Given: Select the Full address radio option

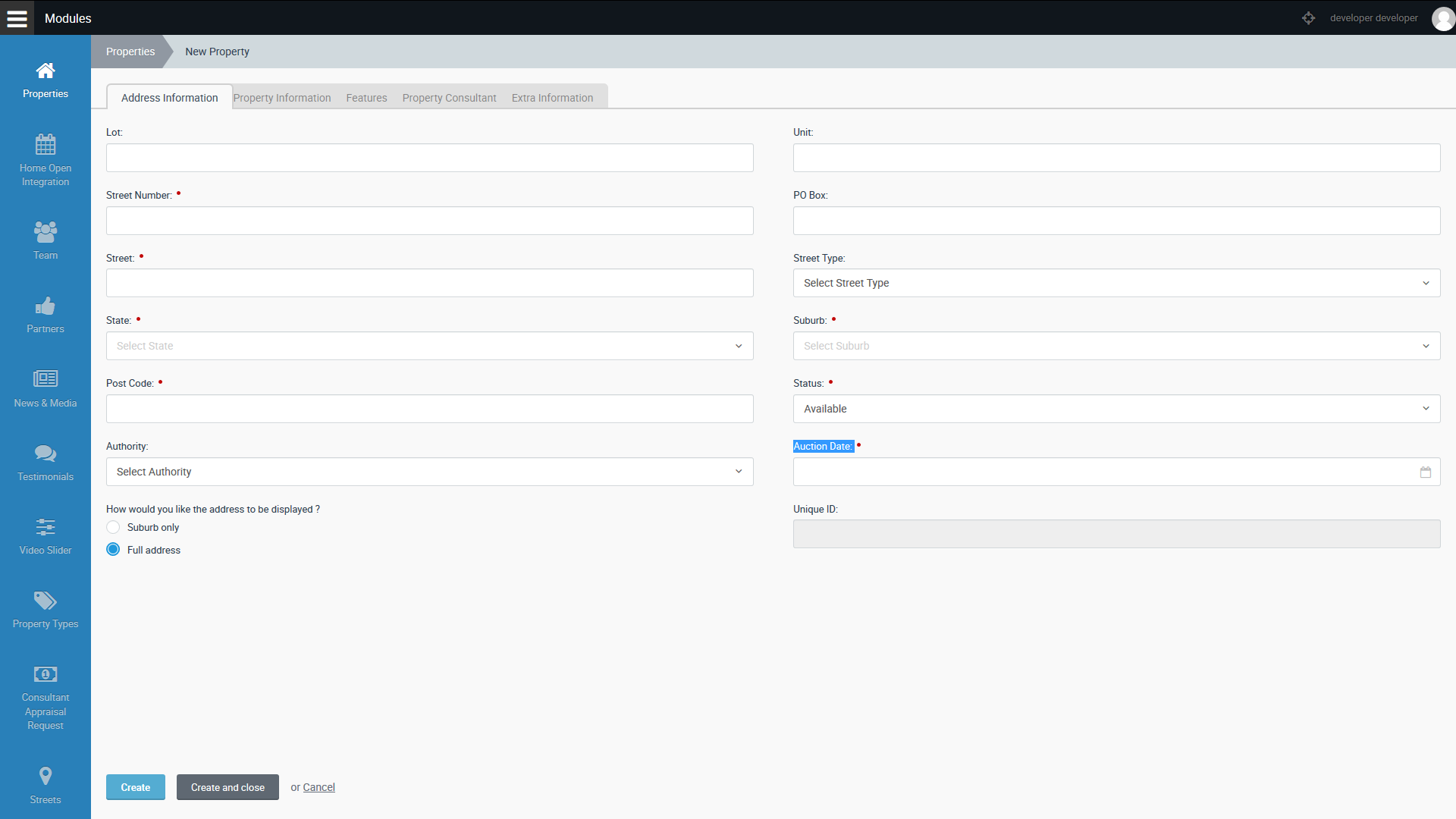Looking at the screenshot, I should coord(113,549).
